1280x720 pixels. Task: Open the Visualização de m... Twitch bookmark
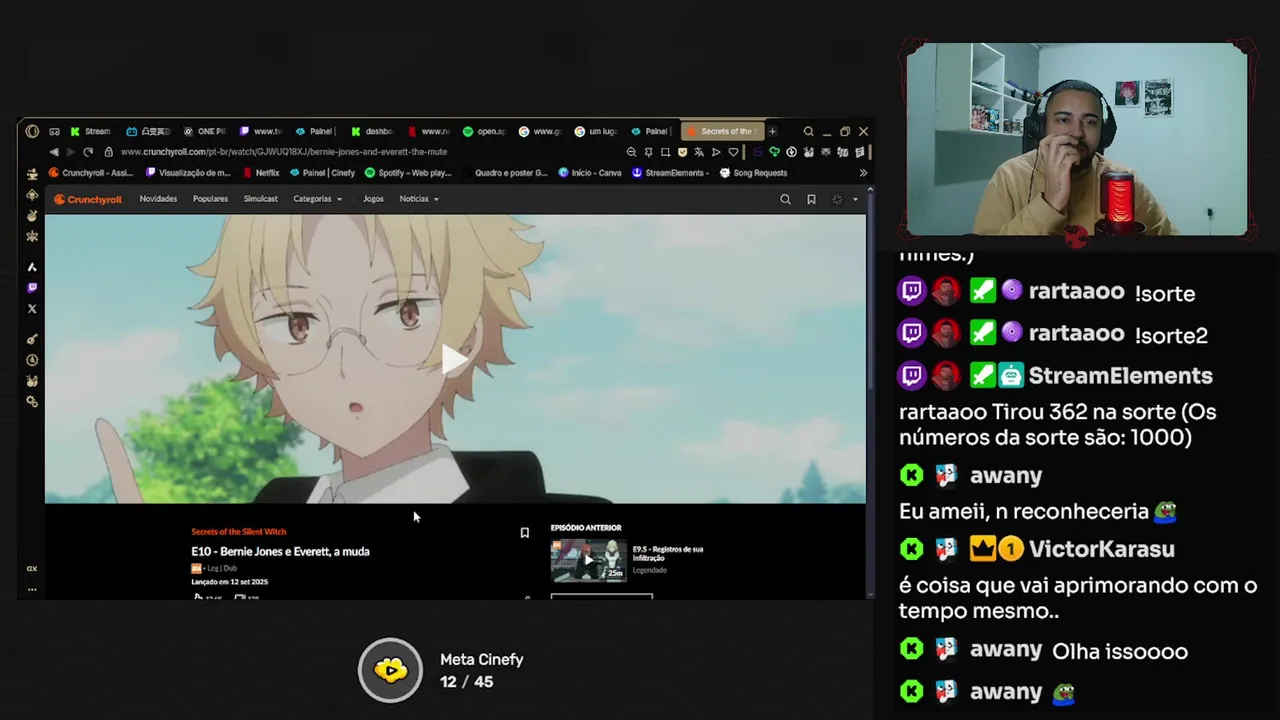tap(189, 173)
